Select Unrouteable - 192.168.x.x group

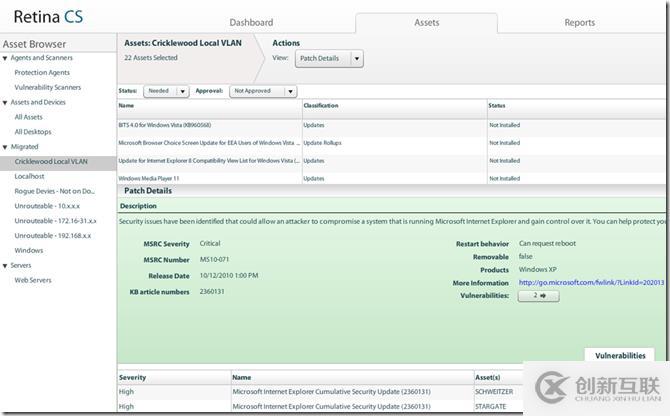(x=53, y=236)
